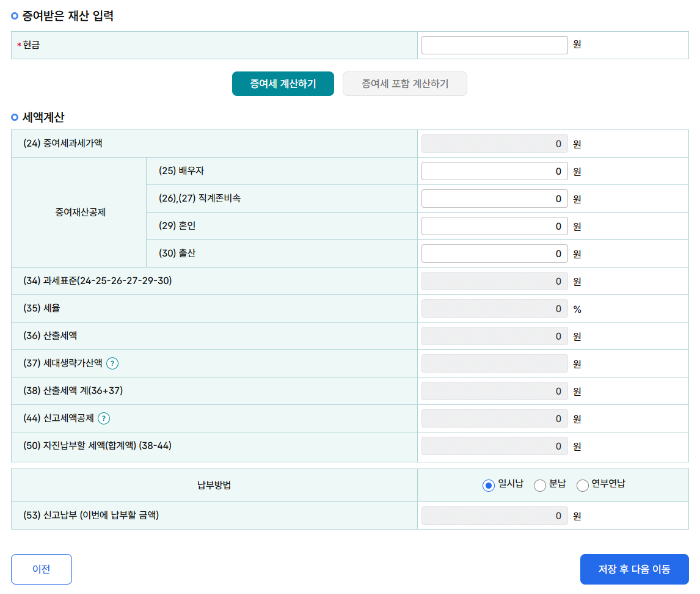This screenshot has width=700, height=594.
Task: Click the (34) 과세표준 value field
Action: point(494,281)
